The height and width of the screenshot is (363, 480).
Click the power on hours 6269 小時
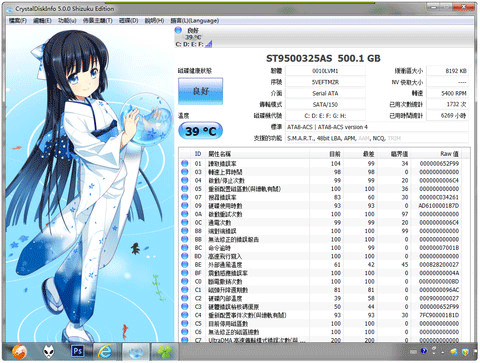tap(448, 116)
